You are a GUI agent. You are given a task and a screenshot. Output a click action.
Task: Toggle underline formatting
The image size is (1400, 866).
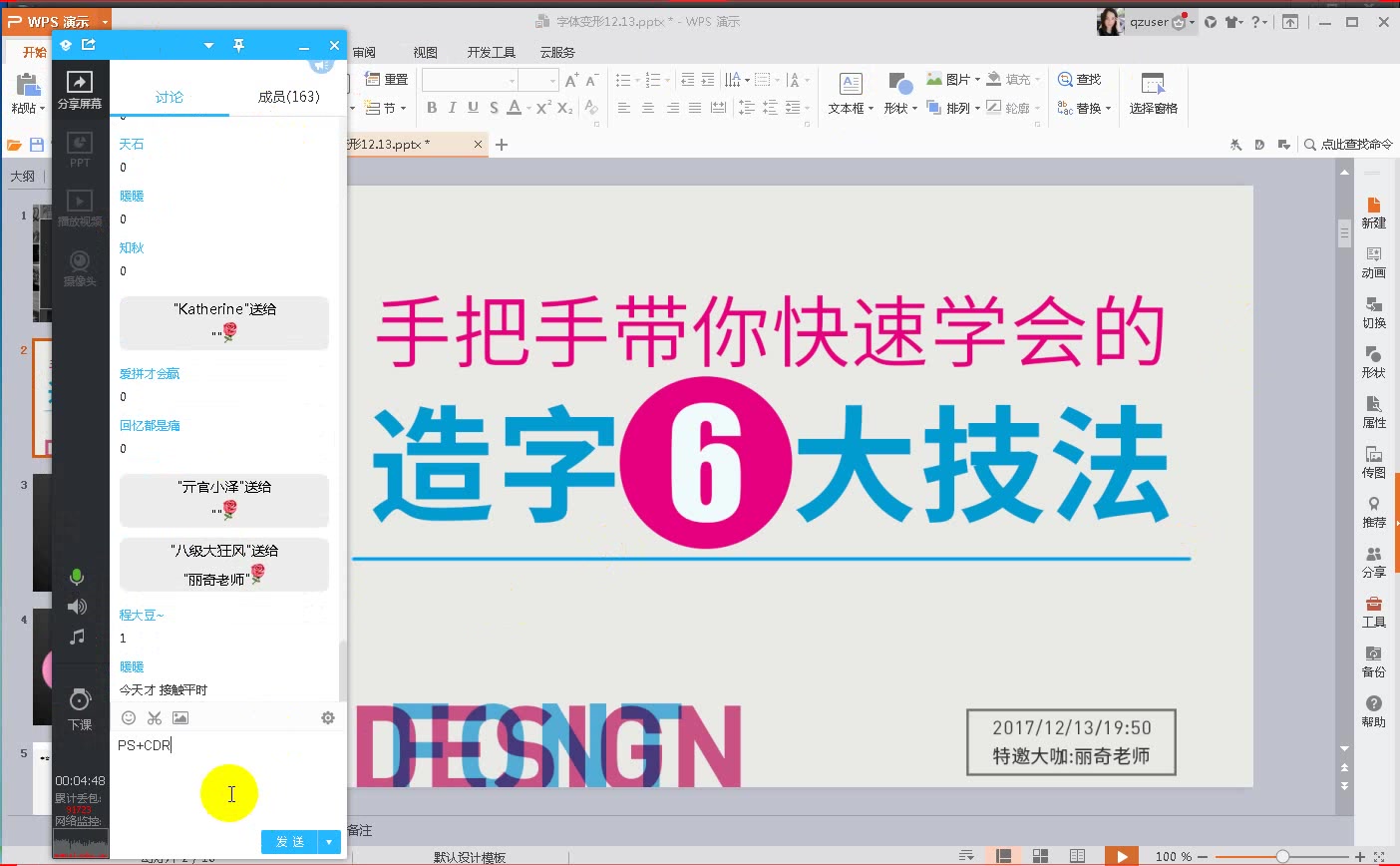point(471,105)
